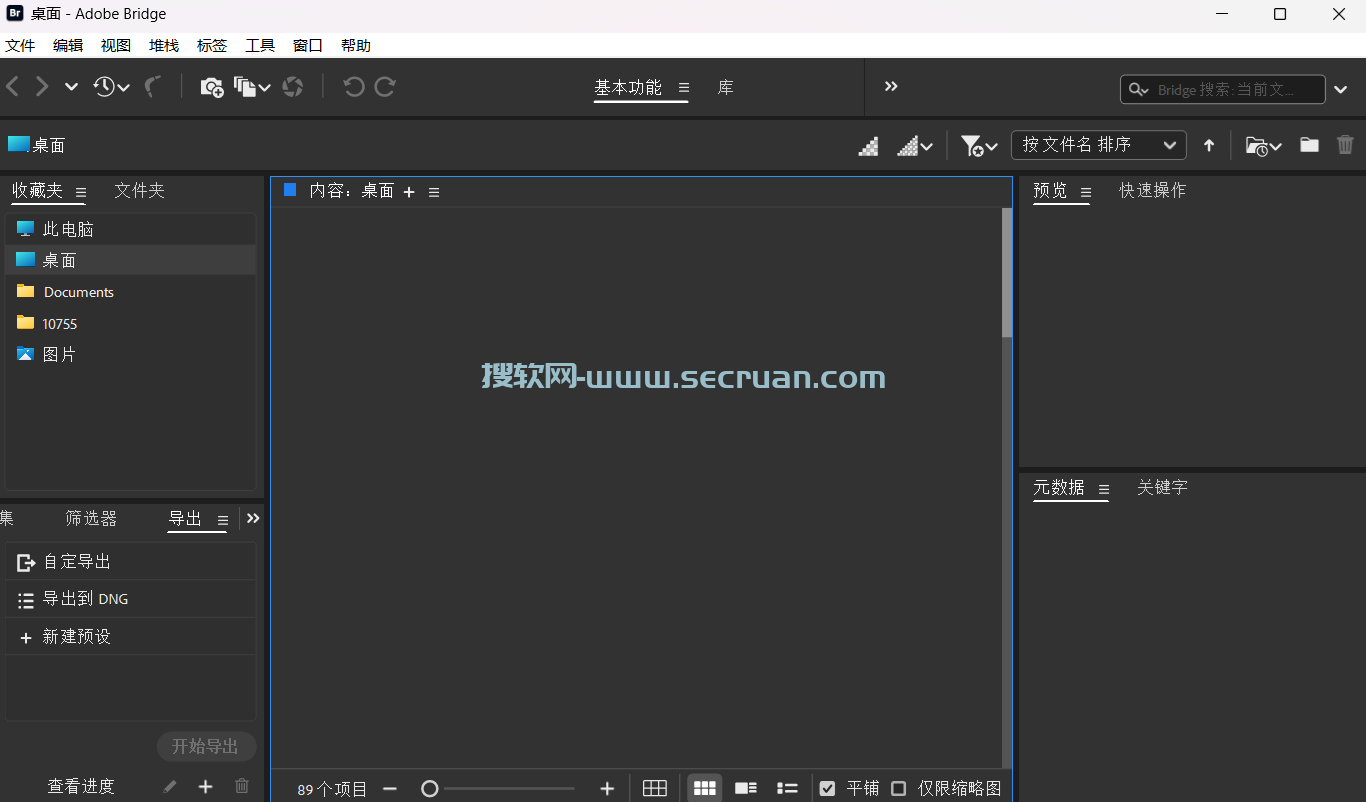Switch to the 库 workspace

726,88
